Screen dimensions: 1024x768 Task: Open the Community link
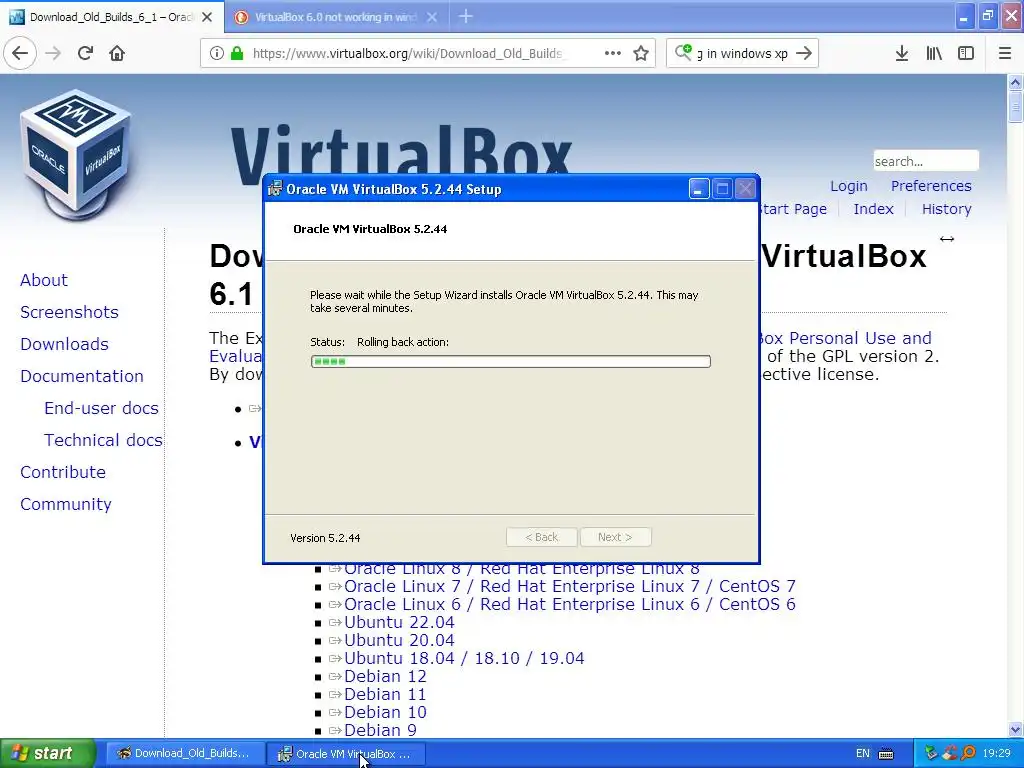tap(65, 504)
